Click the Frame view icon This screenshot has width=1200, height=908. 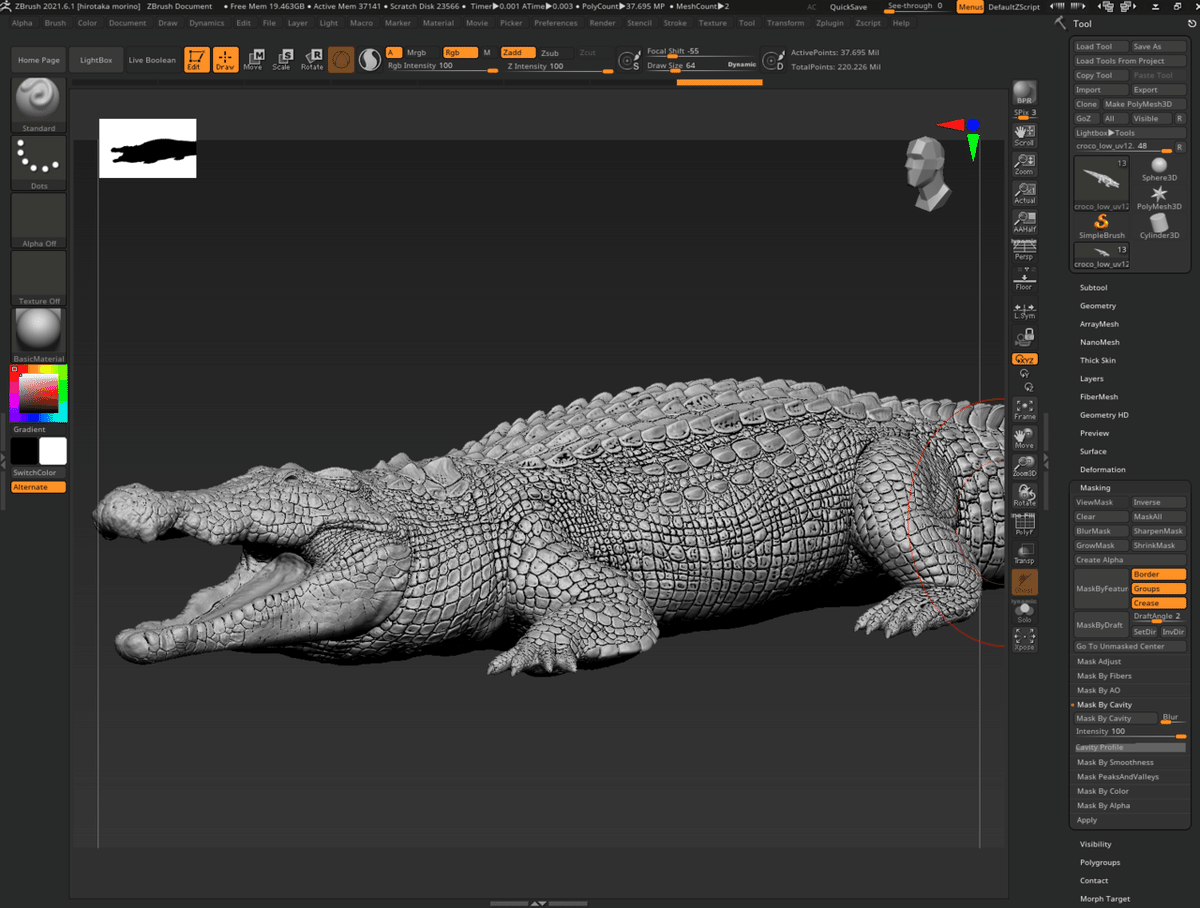pos(1024,409)
